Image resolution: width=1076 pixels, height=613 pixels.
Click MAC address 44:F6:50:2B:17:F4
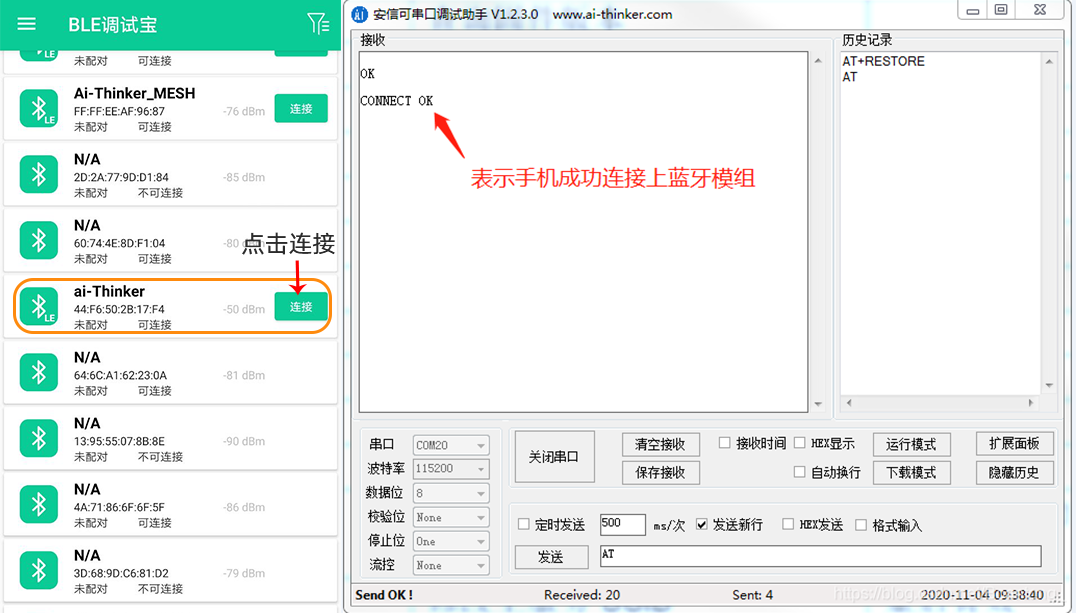point(119,309)
